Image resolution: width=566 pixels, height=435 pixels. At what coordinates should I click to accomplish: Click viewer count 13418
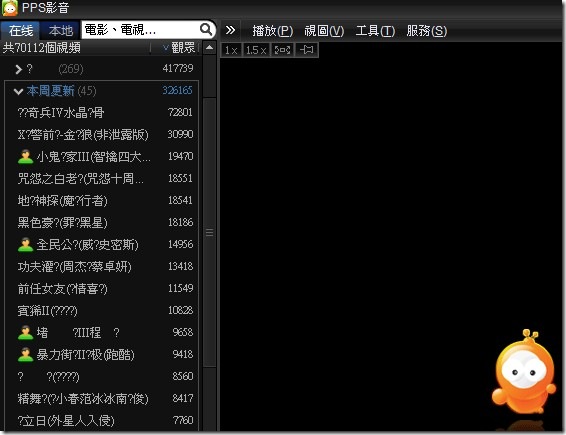coord(180,266)
